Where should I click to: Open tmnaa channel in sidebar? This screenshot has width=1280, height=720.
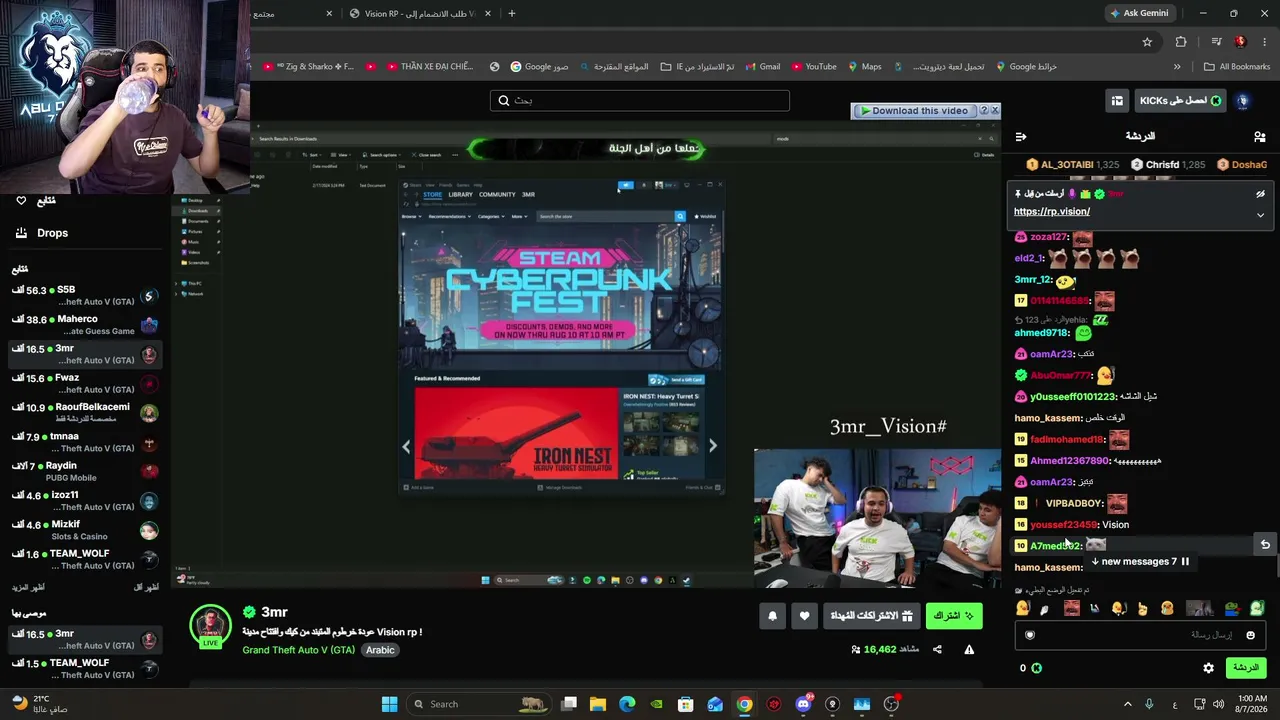85,443
